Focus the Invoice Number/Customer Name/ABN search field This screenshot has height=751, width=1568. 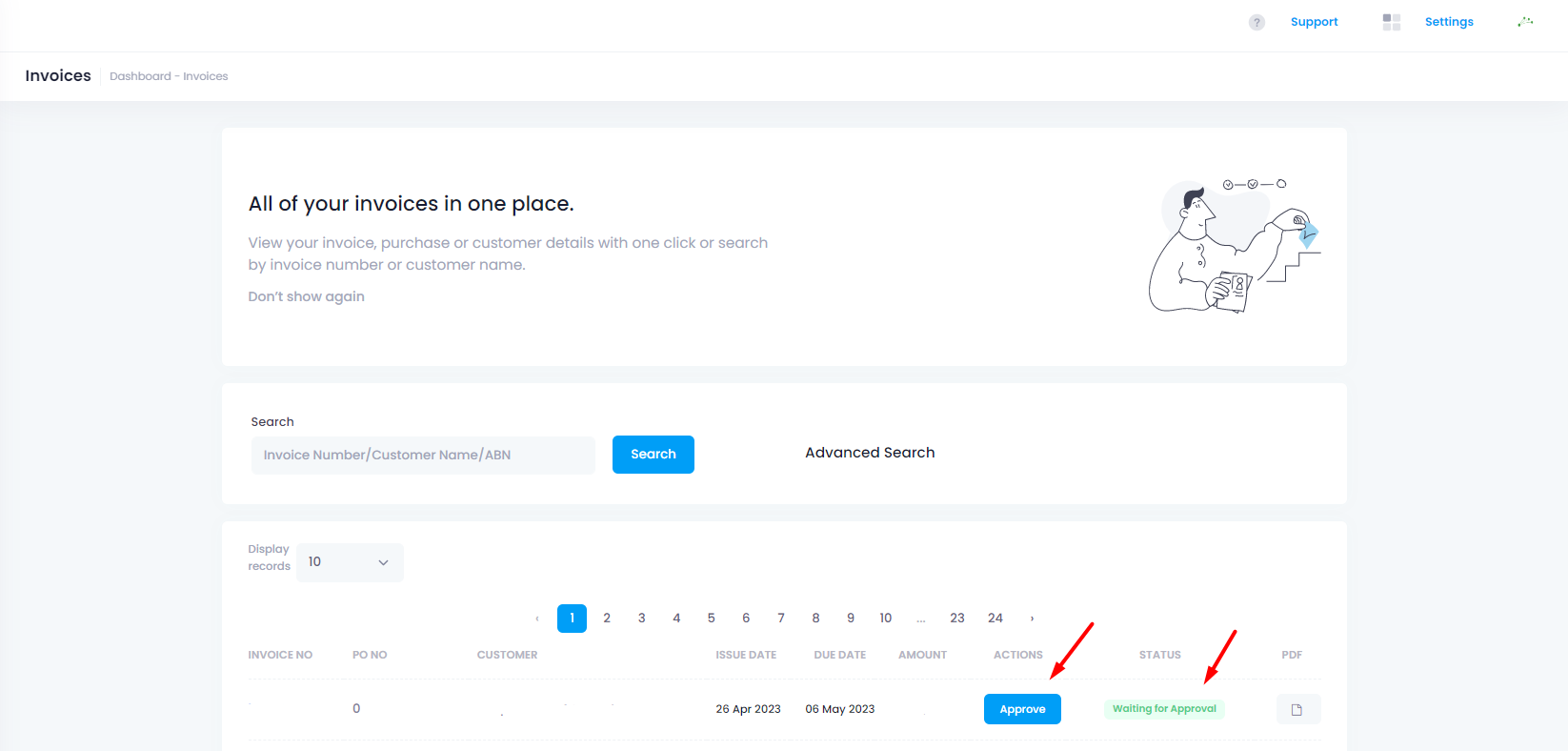tap(423, 455)
